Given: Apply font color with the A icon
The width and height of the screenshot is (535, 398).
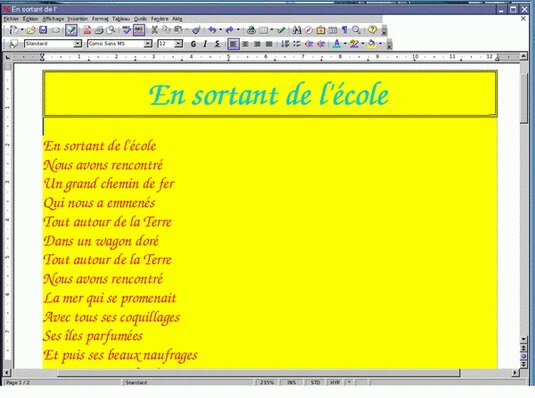Looking at the screenshot, I should (x=337, y=44).
